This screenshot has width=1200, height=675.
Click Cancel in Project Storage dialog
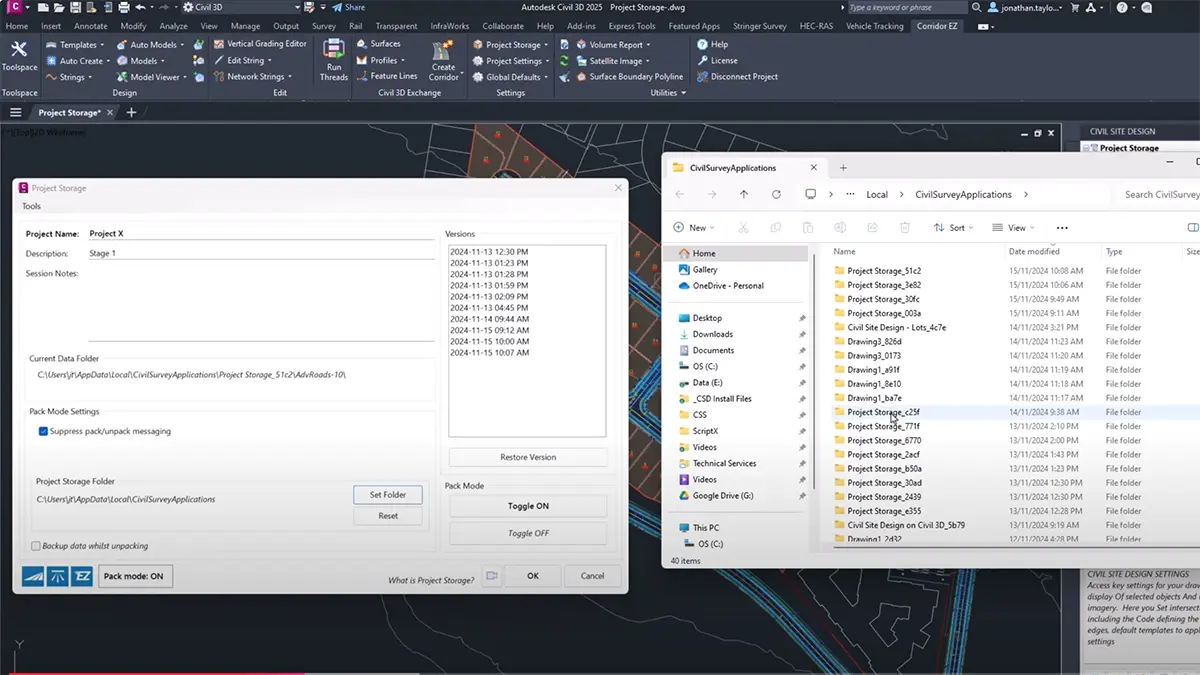[592, 576]
